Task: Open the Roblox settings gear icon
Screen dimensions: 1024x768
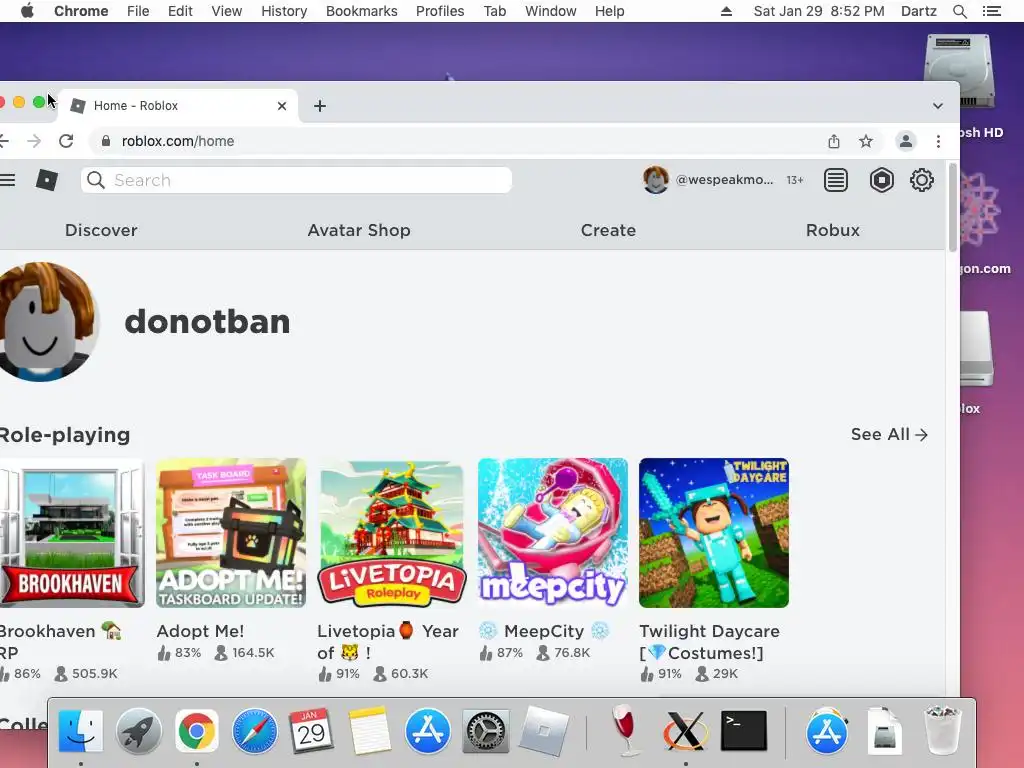Action: coord(921,180)
